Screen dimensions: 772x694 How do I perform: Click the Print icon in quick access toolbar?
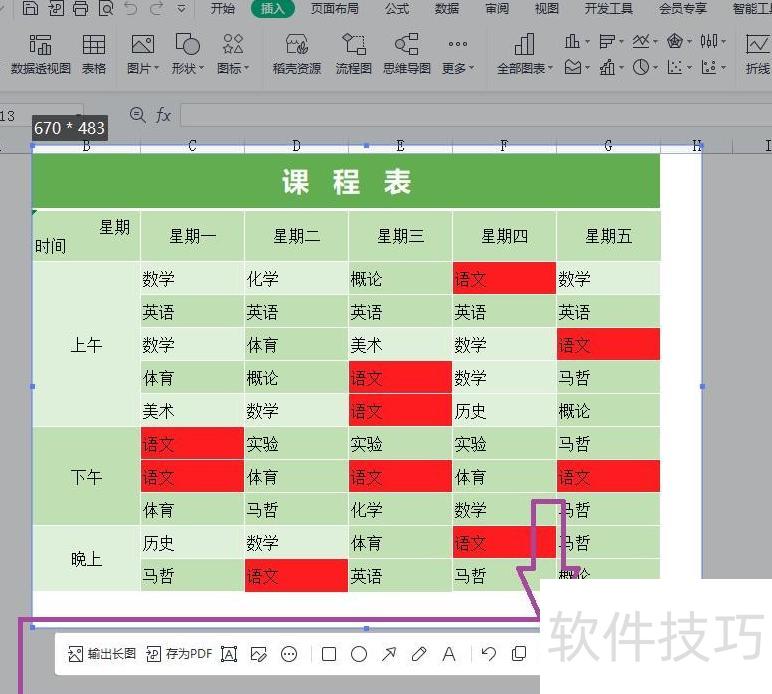80,8
